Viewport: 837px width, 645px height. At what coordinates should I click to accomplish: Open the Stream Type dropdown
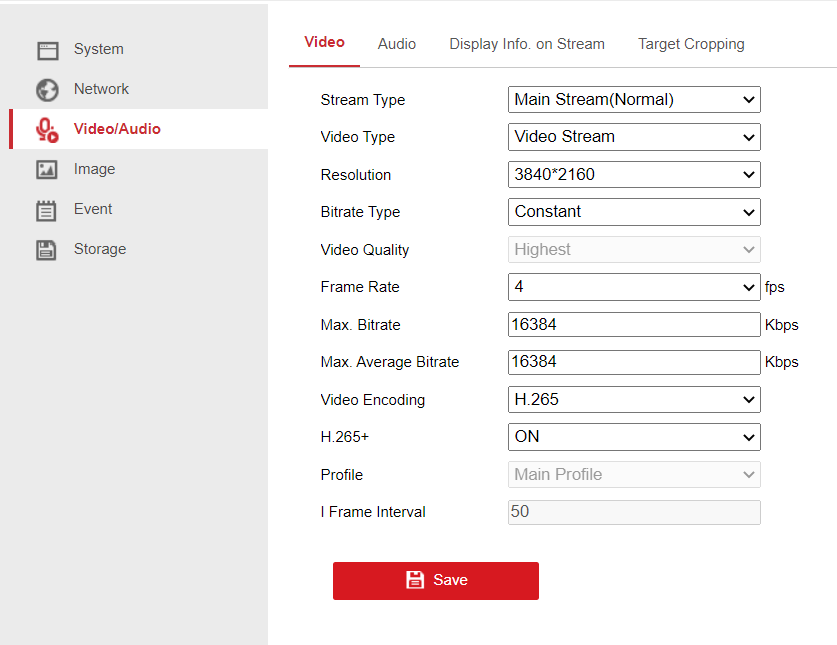click(634, 100)
